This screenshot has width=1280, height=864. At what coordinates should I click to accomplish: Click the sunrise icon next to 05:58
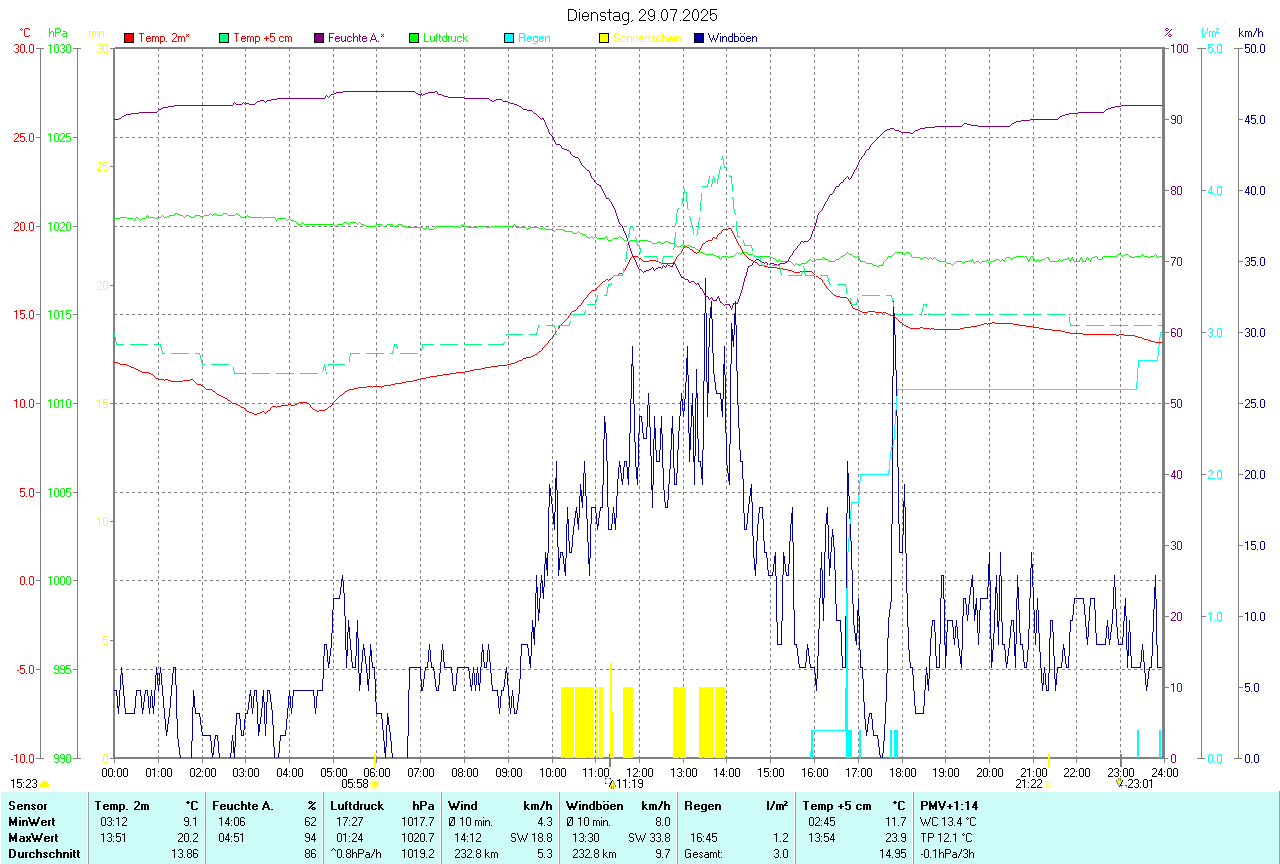[x=375, y=785]
